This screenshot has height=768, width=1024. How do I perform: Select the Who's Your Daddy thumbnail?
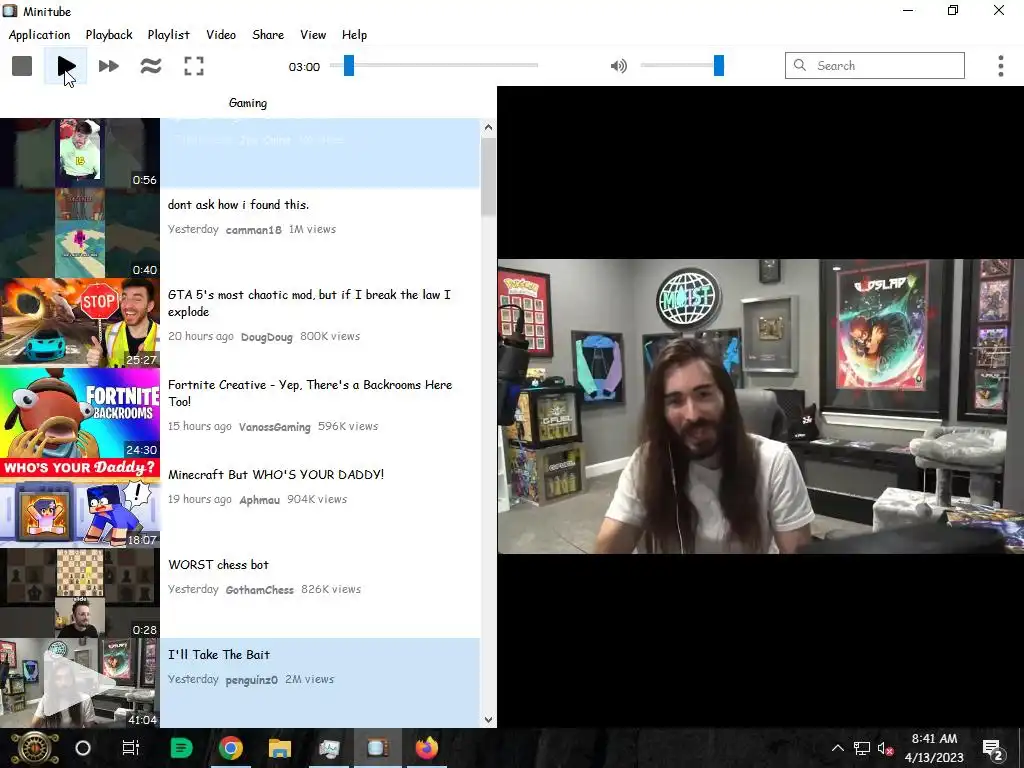[80, 503]
